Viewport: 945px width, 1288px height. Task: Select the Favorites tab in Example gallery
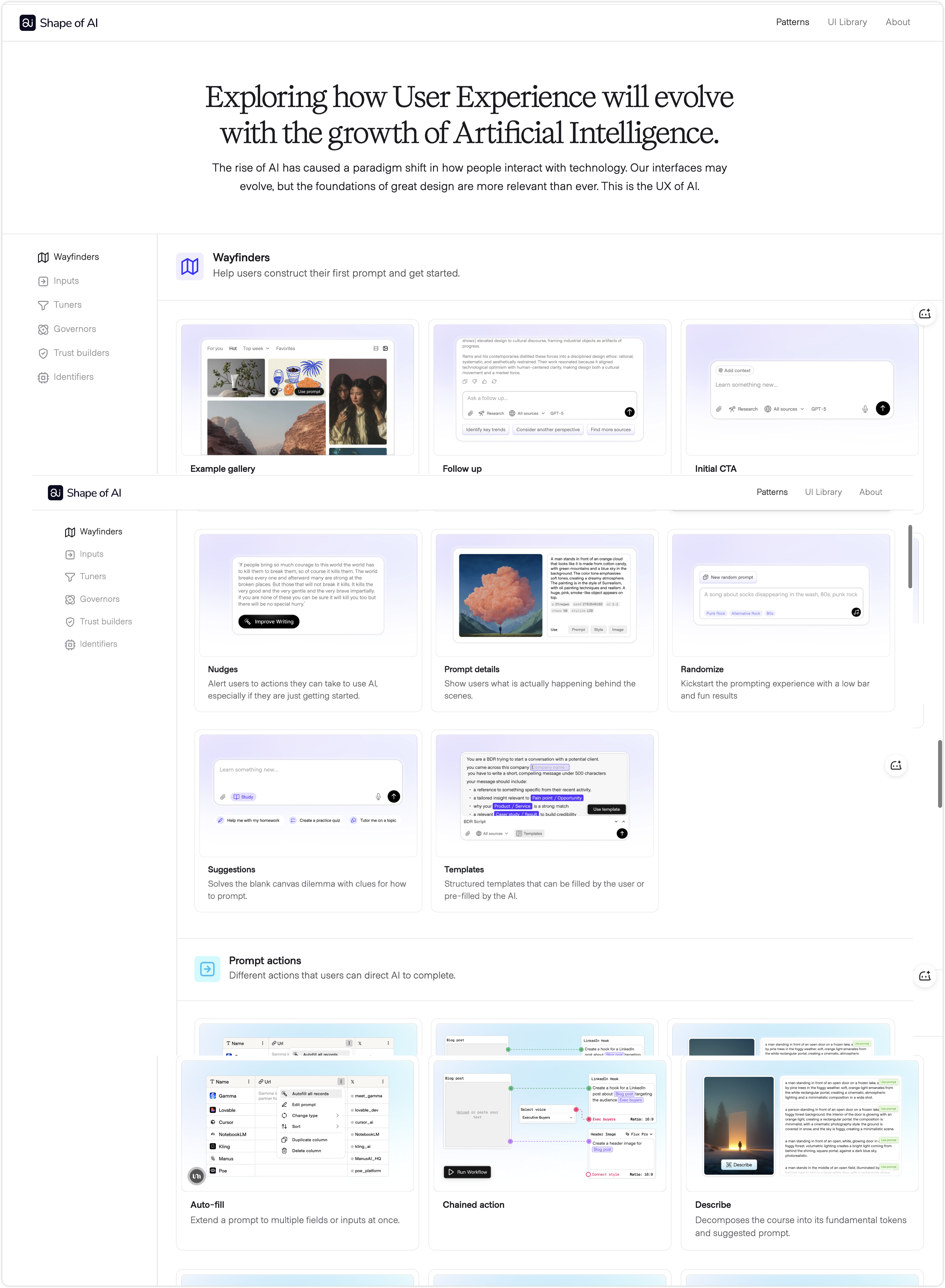point(286,348)
